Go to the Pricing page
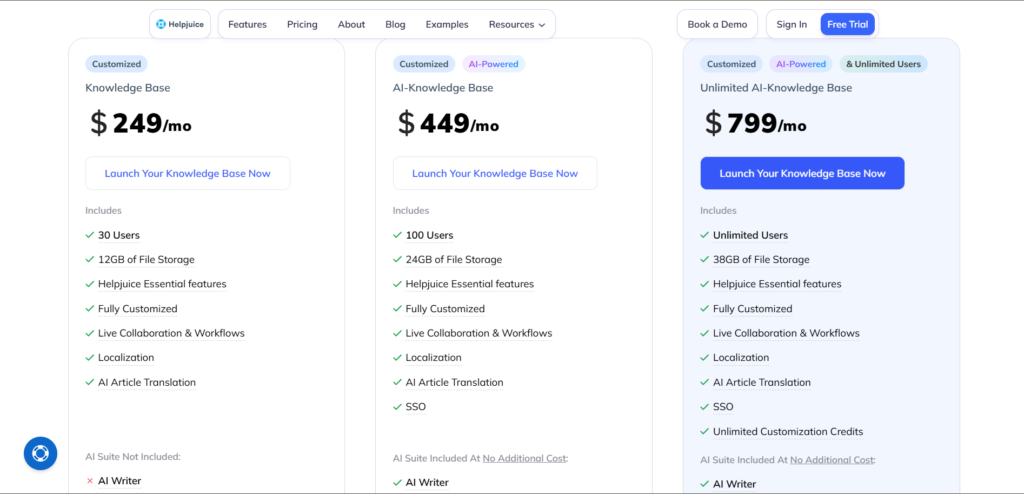Screen dimensions: 1024x494 (x=302, y=24)
